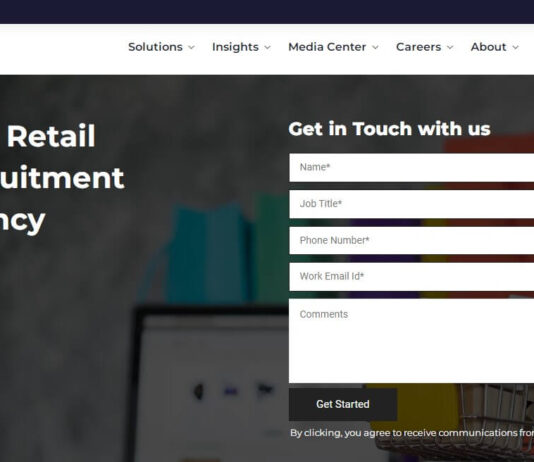Focus the Work Email Id* field

point(411,276)
